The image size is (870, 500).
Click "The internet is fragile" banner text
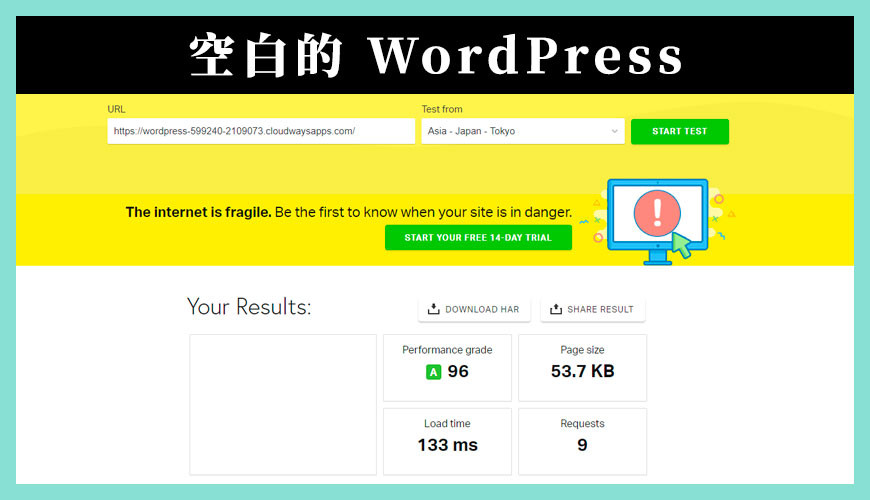198,212
